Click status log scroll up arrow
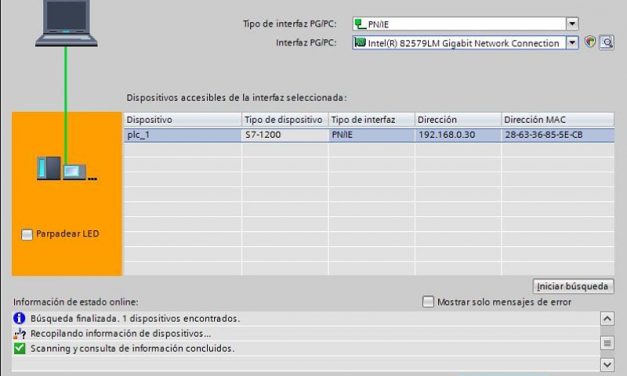Viewport: 627px width, 376px height. [607, 319]
